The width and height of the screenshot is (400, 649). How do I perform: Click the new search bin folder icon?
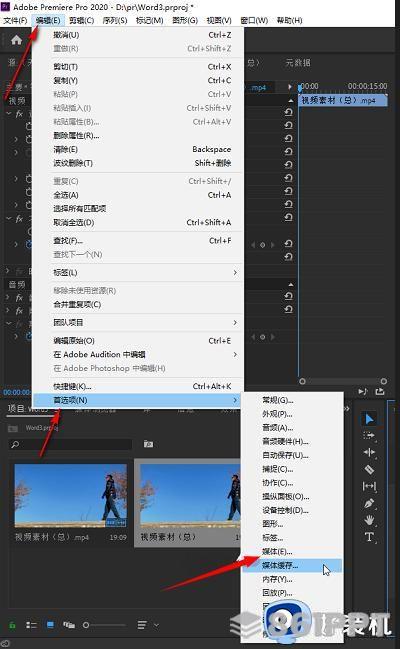pyautogui.click(x=148, y=444)
